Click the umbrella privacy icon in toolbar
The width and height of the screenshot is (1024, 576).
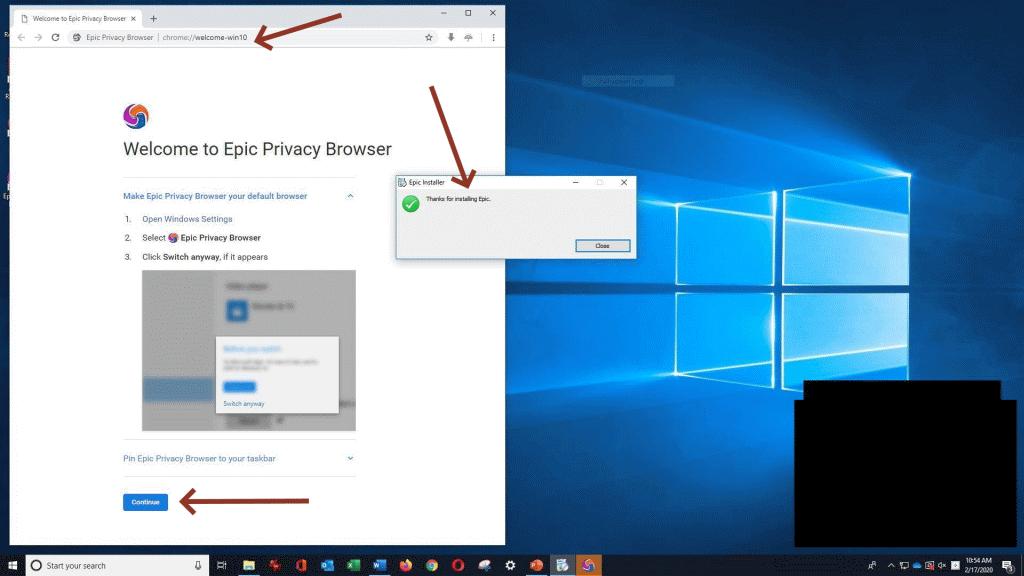(x=469, y=37)
